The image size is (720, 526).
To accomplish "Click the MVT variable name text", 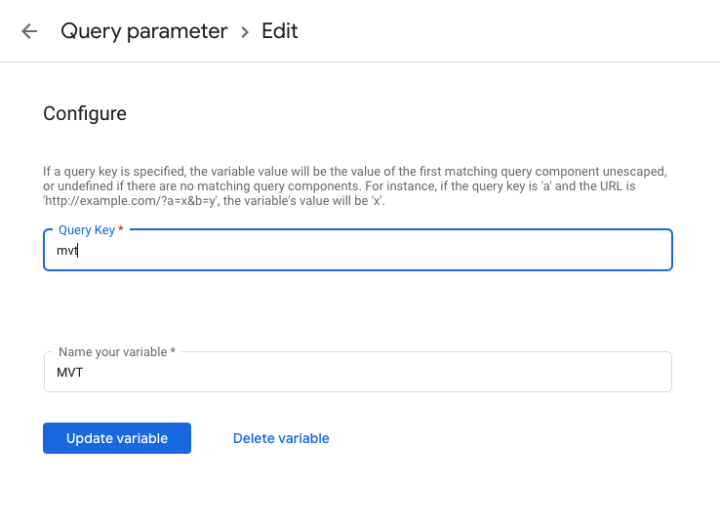I will [x=70, y=373].
